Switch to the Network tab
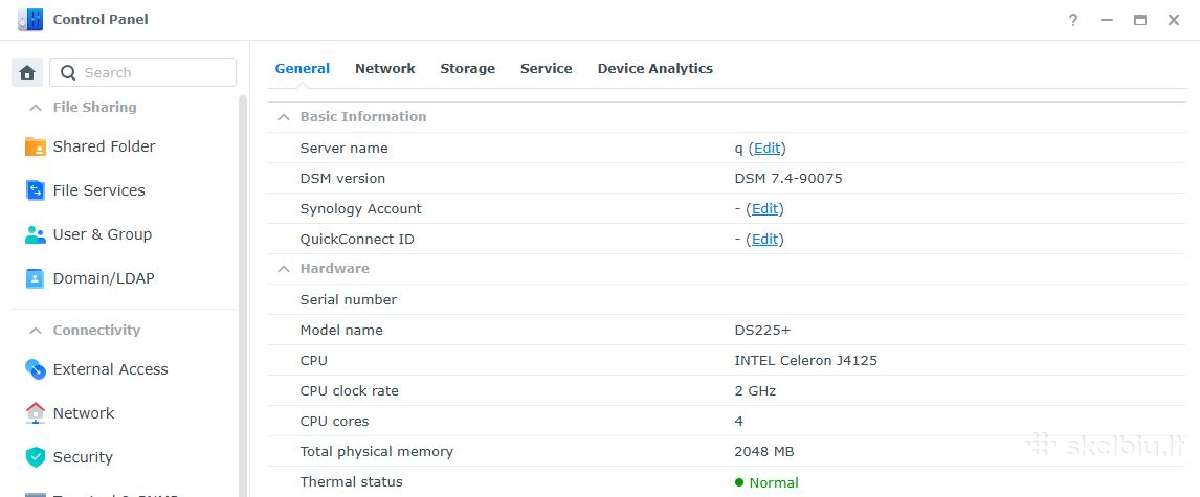 tap(385, 69)
